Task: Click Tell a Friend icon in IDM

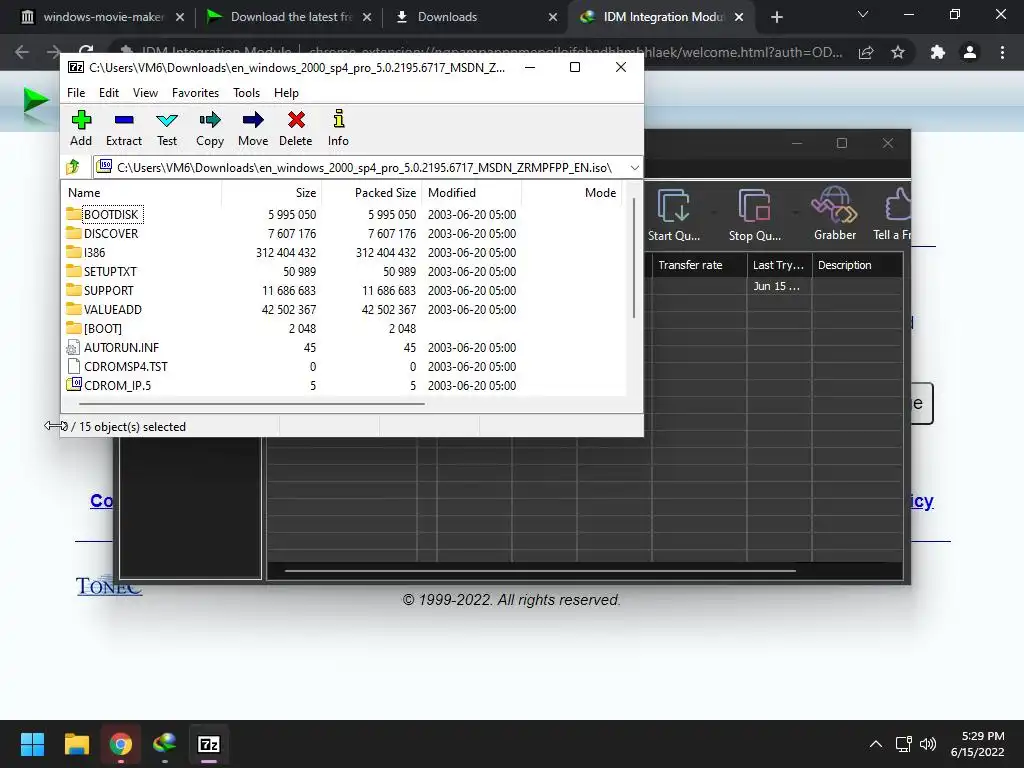Action: click(x=893, y=214)
